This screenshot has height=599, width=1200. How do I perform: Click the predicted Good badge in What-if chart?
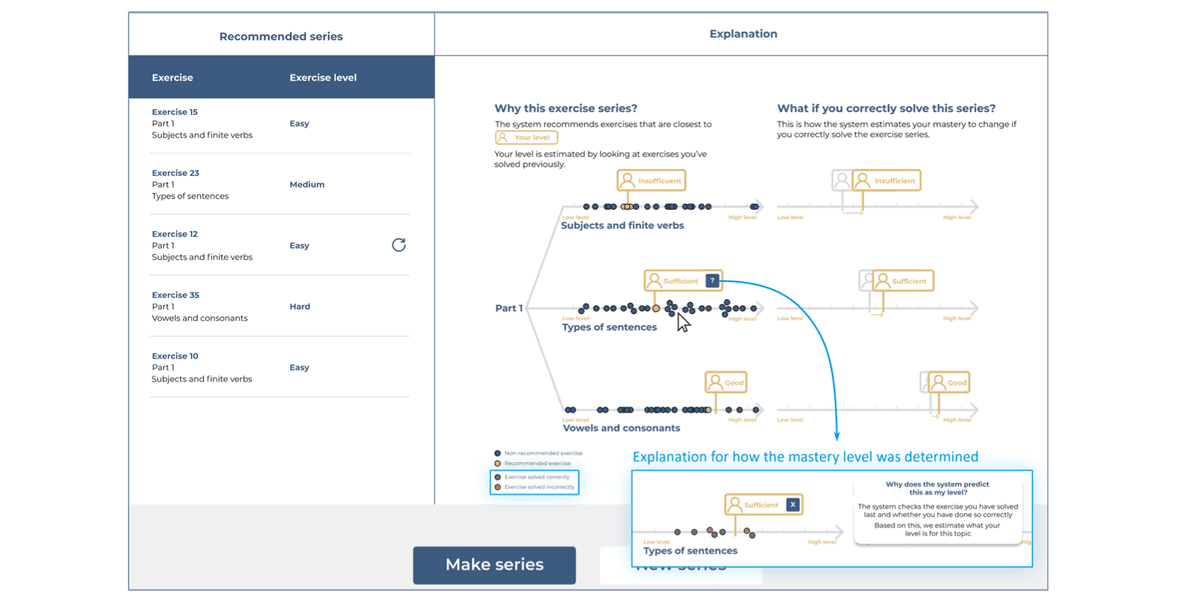[949, 383]
